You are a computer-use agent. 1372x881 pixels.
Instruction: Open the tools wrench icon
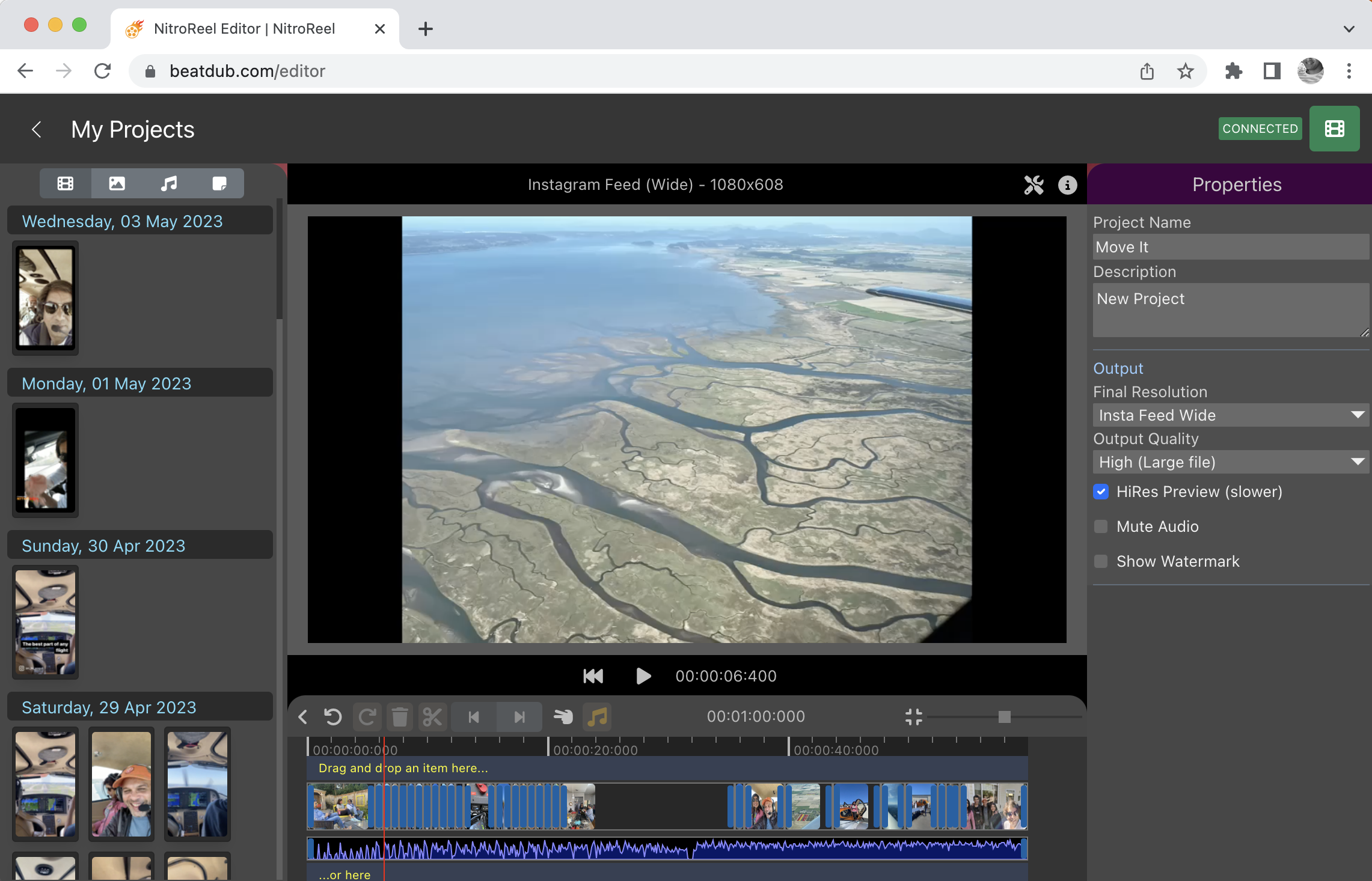pyautogui.click(x=1034, y=185)
